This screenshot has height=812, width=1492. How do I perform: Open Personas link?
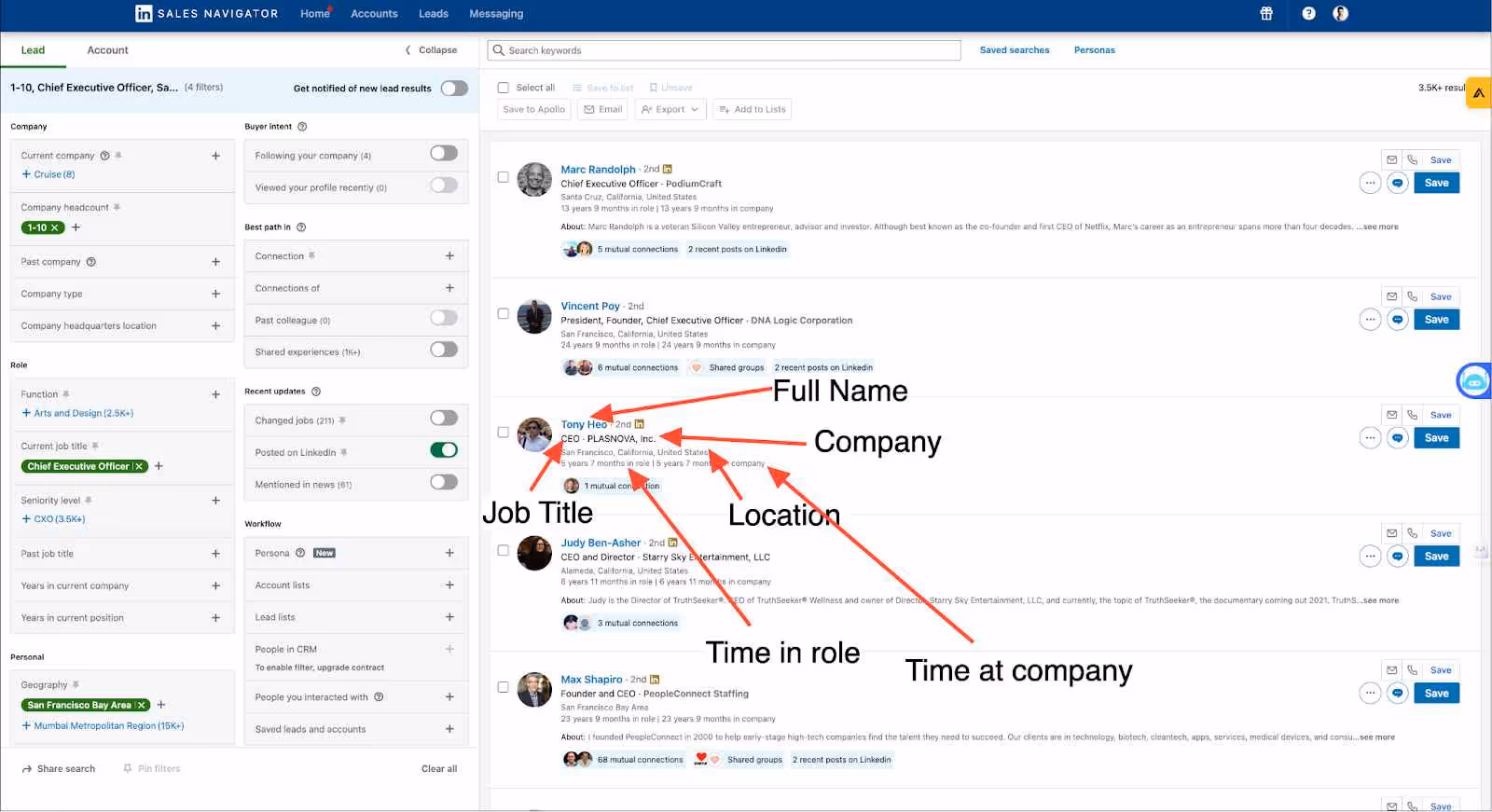tap(1095, 50)
